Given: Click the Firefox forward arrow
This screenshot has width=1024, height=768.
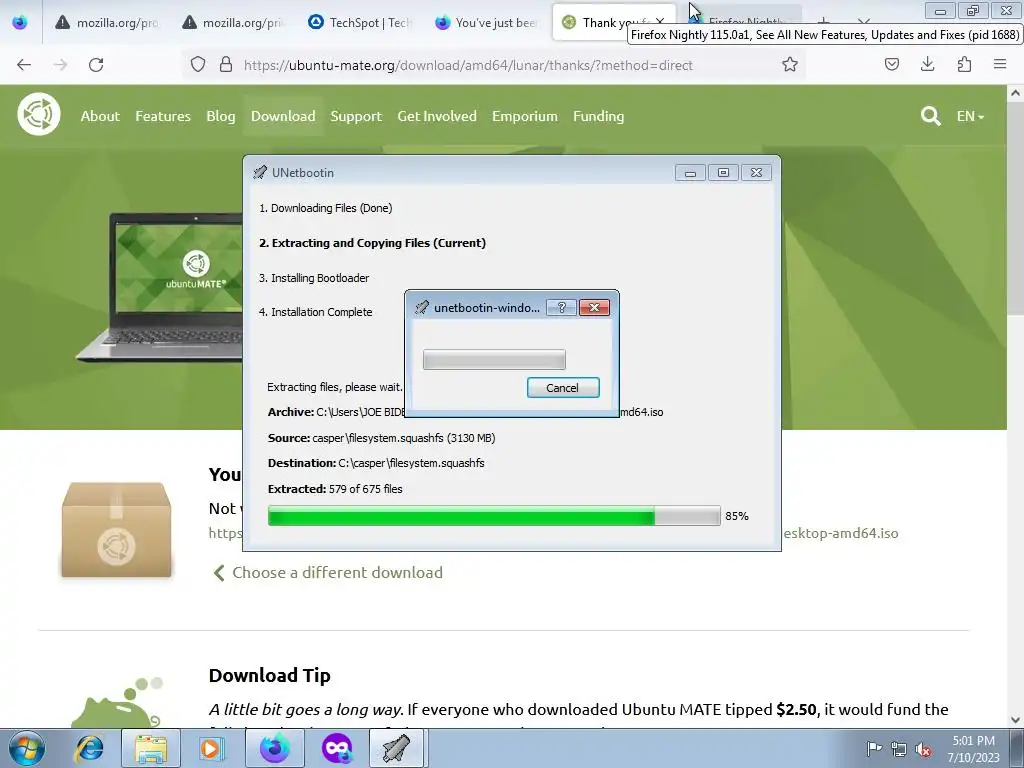Looking at the screenshot, I should pos(60,65).
